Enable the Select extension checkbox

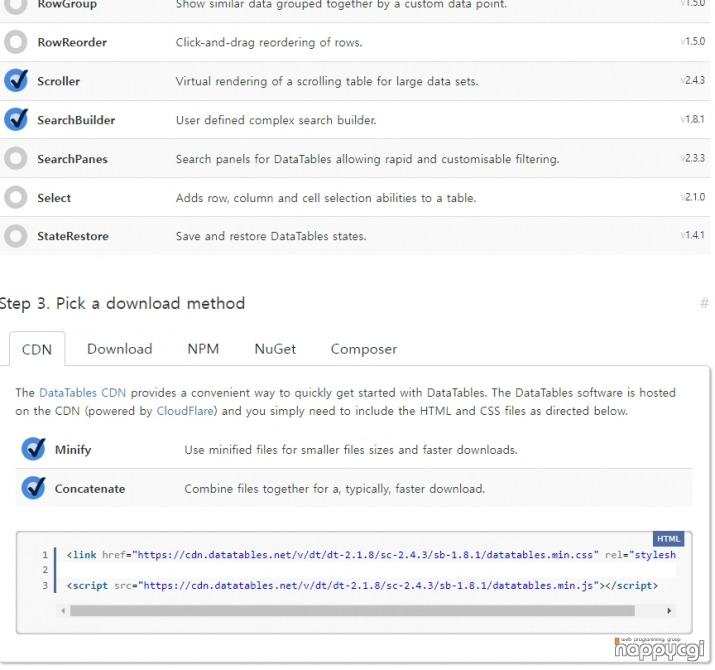tap(16, 198)
